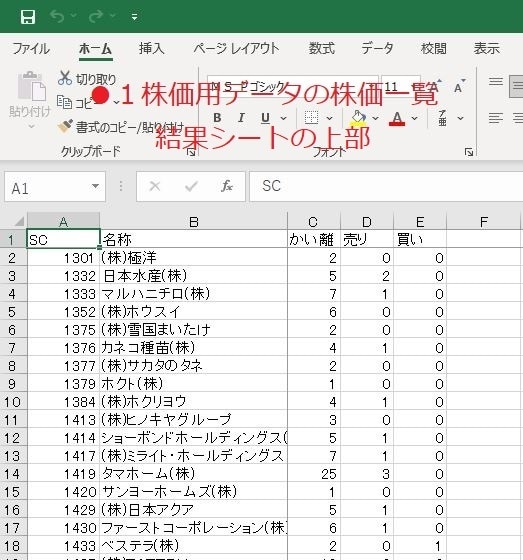
Task: Click the center align icon
Action: tap(518, 118)
